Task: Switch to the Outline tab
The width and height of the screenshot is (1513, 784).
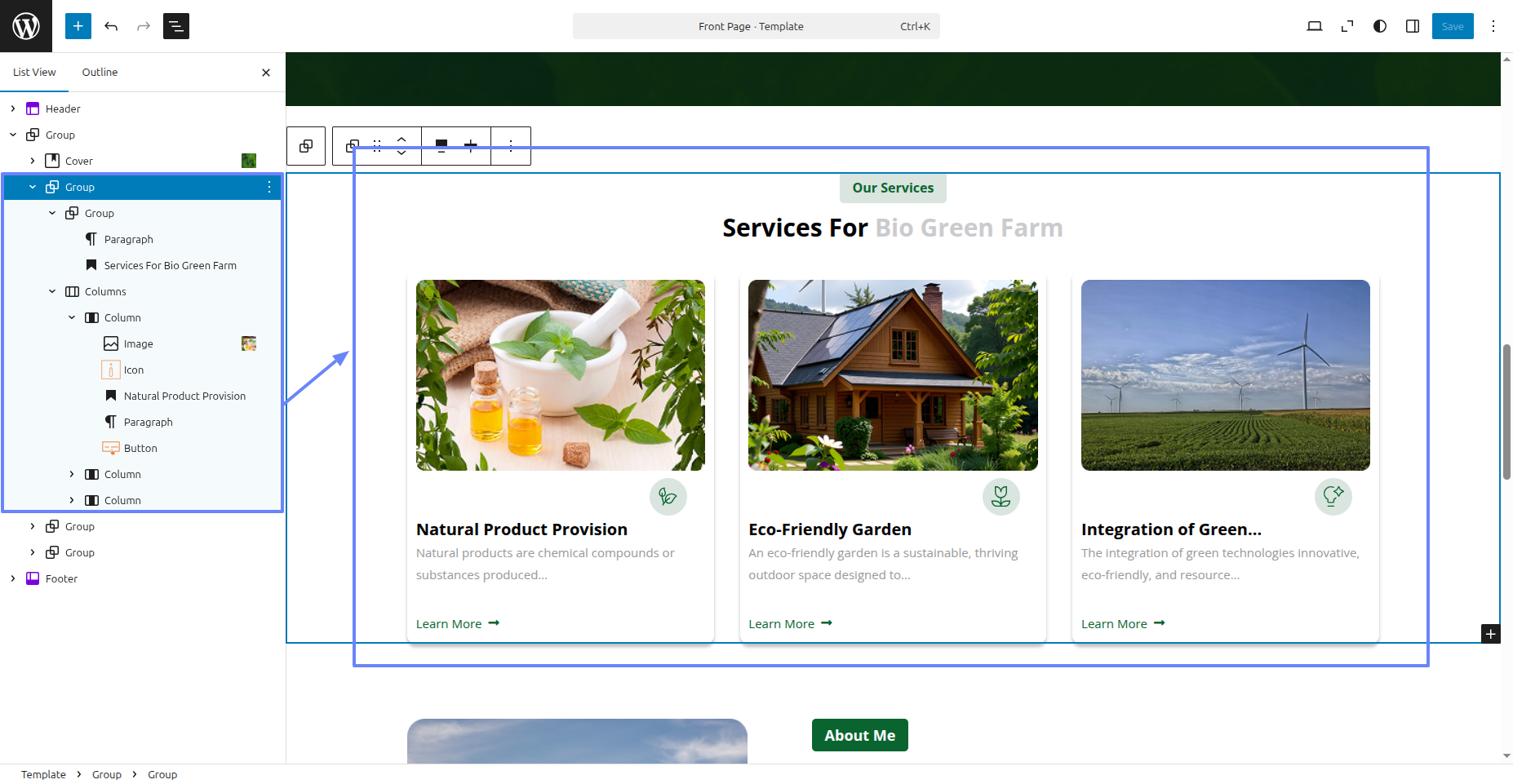Action: coord(100,72)
